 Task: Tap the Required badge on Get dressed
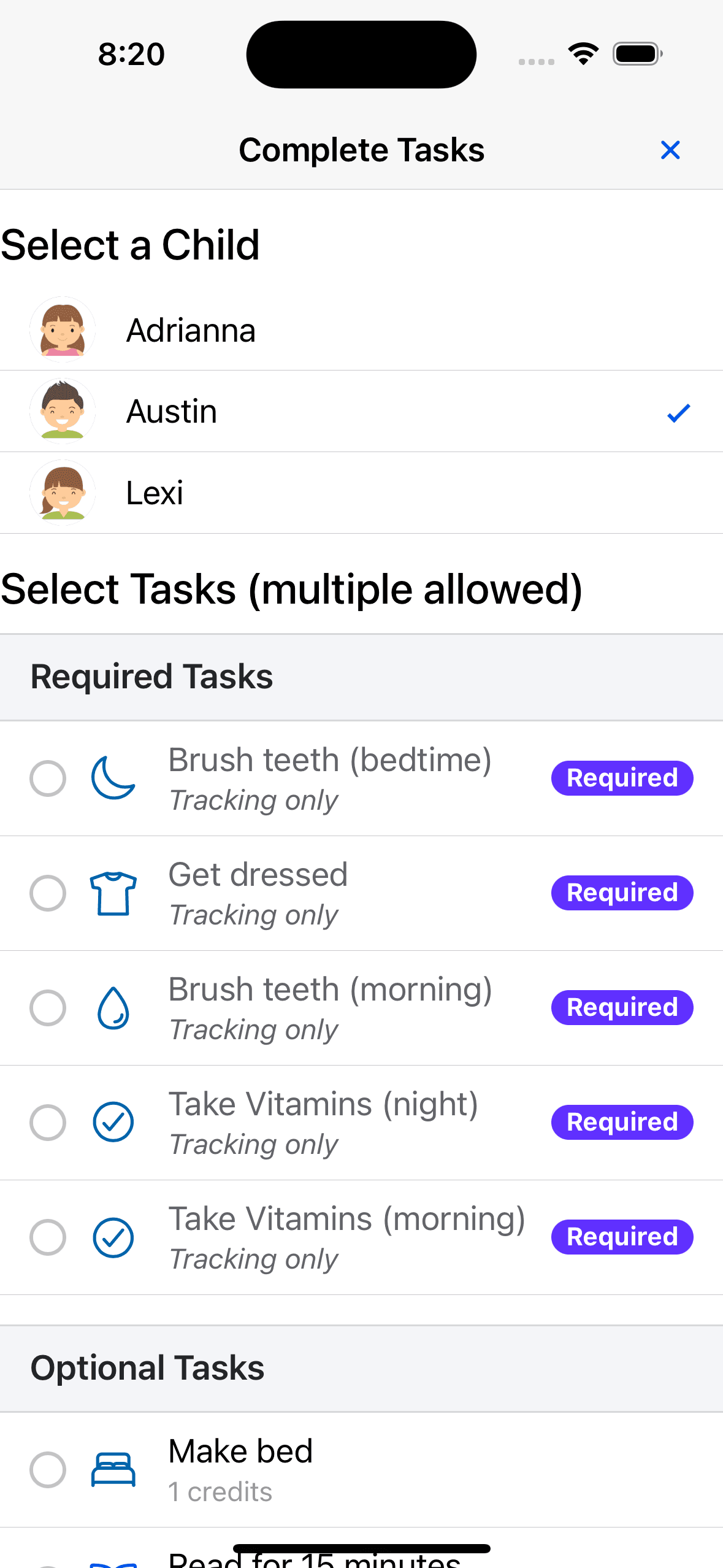(x=622, y=893)
